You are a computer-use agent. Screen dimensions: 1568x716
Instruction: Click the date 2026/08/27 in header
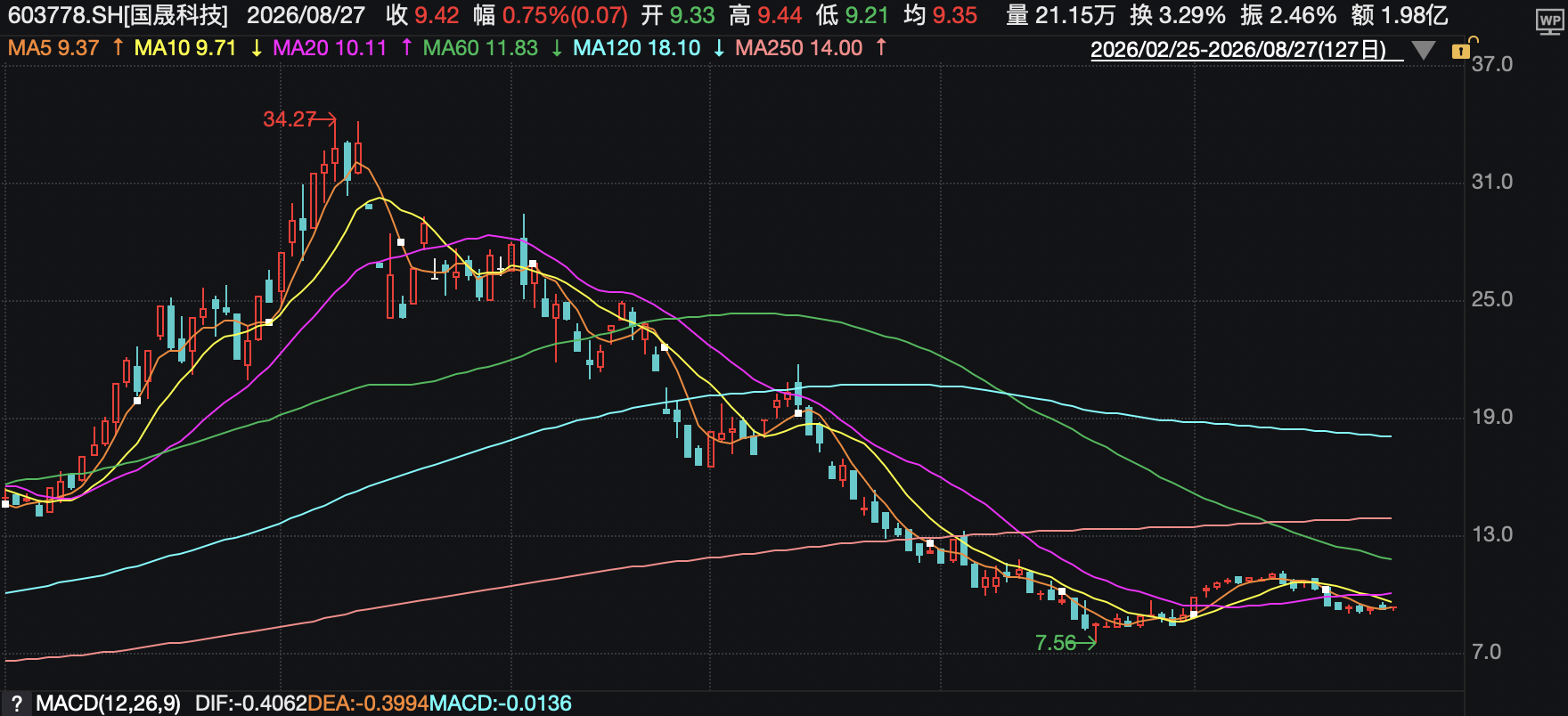(306, 16)
